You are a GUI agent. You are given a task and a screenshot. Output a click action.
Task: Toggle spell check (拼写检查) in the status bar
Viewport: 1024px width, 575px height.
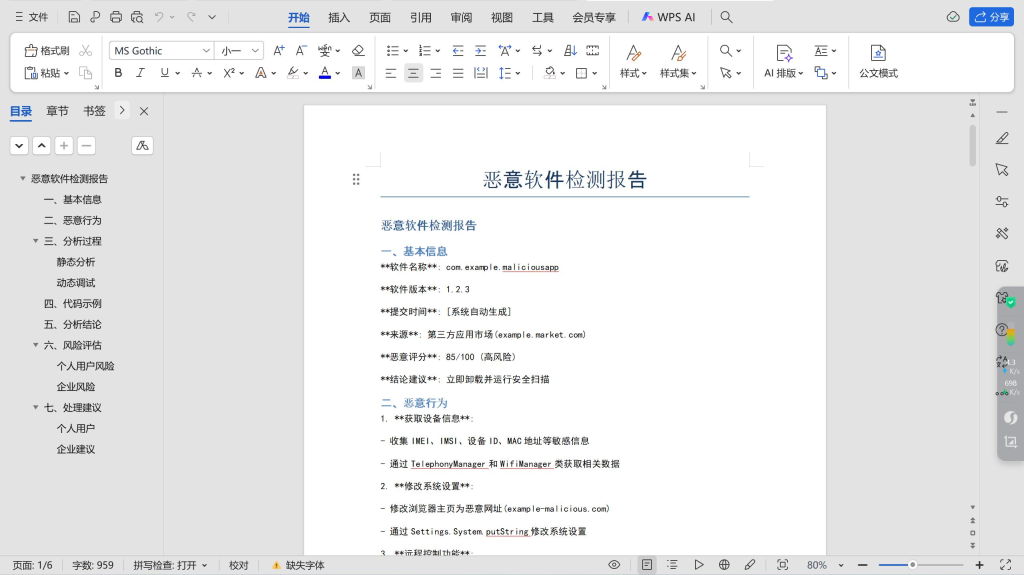click(170, 565)
